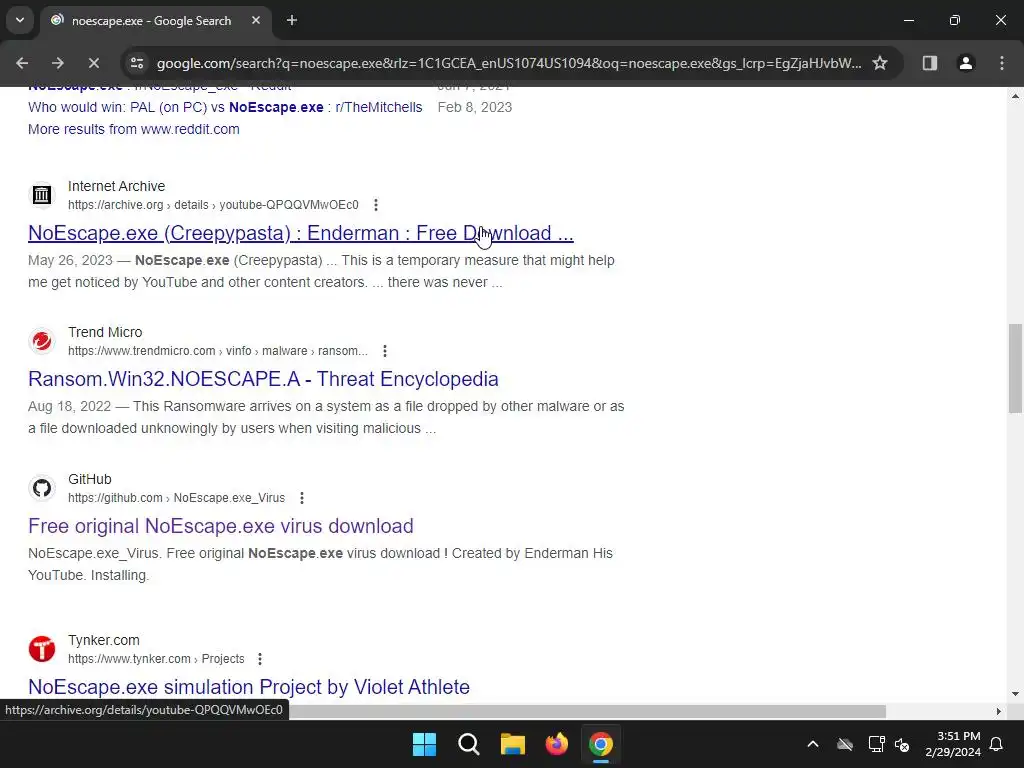Open NoEscape.exe (Creepypasta) Enderman result
1024x768 pixels.
[301, 233]
